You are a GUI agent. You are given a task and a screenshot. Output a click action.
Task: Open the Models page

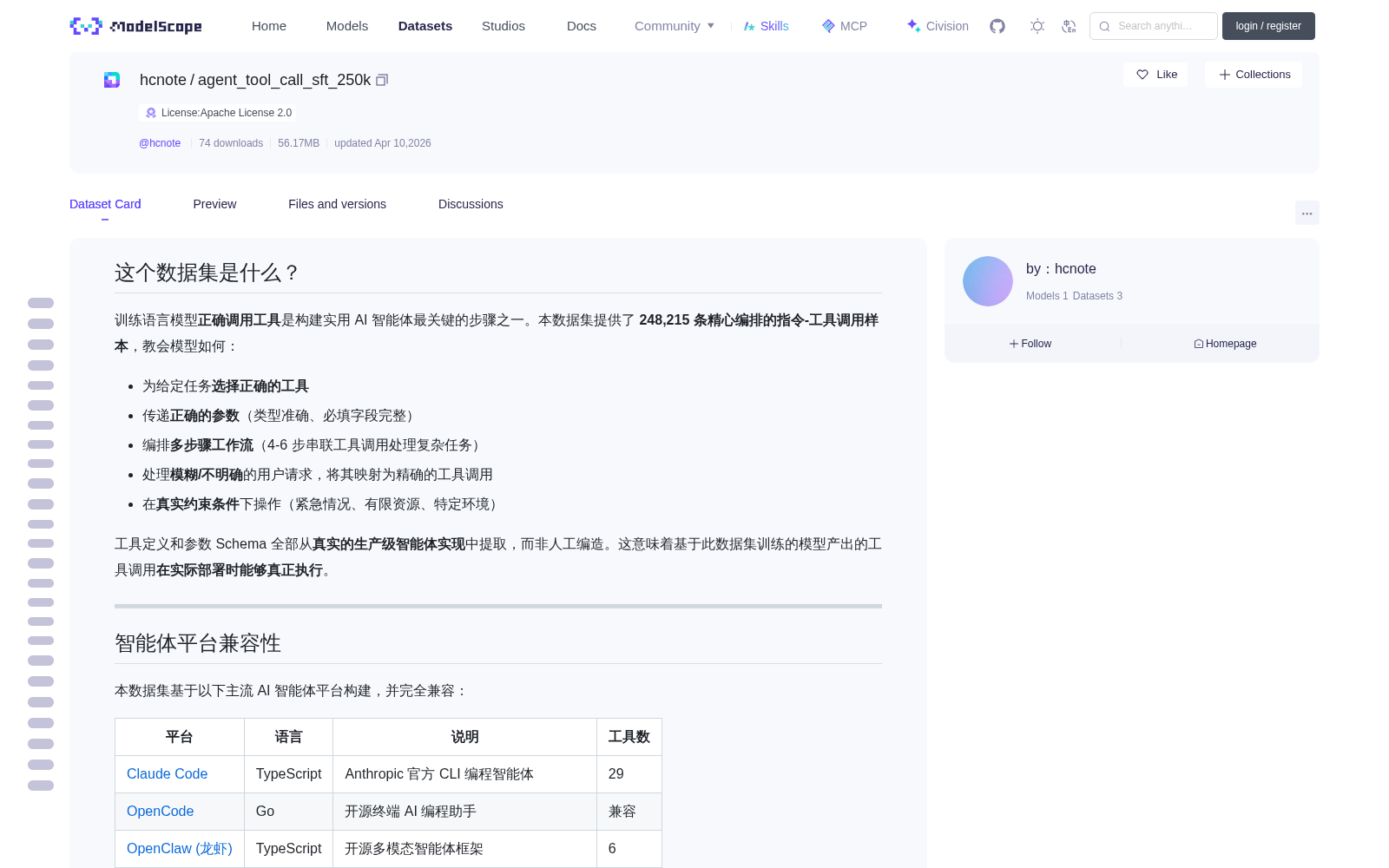[347, 26]
